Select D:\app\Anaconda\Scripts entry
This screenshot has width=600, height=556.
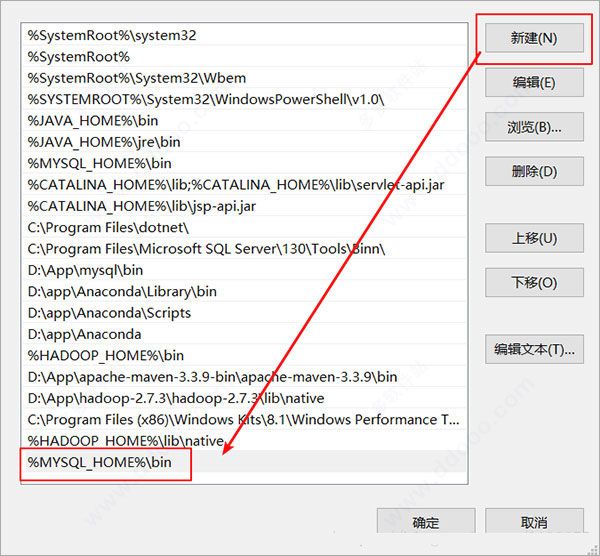click(x=244, y=313)
